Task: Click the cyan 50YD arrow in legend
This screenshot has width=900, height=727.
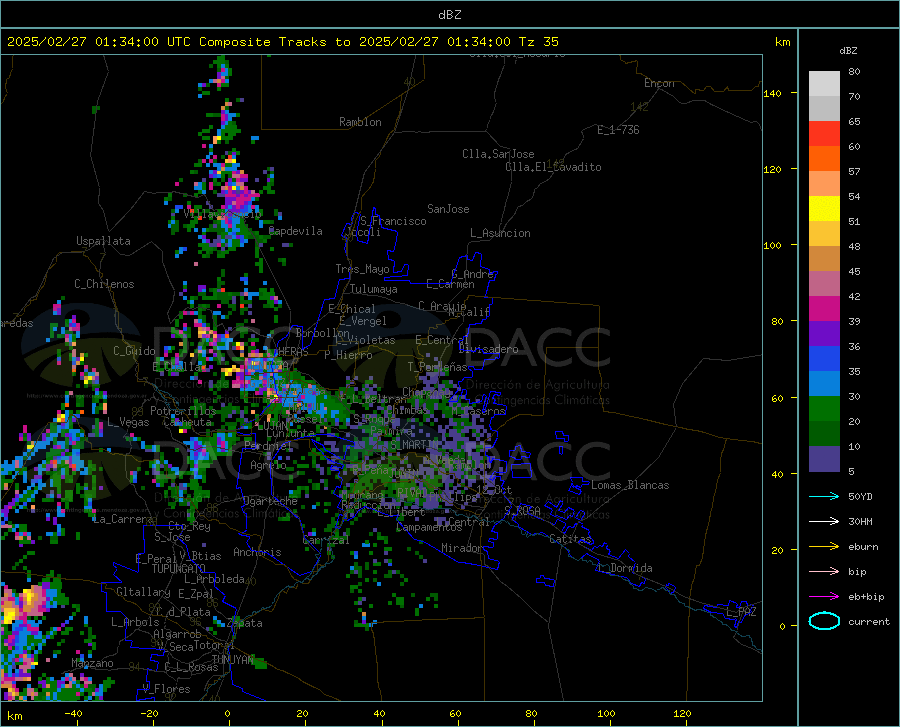Action: [x=824, y=496]
